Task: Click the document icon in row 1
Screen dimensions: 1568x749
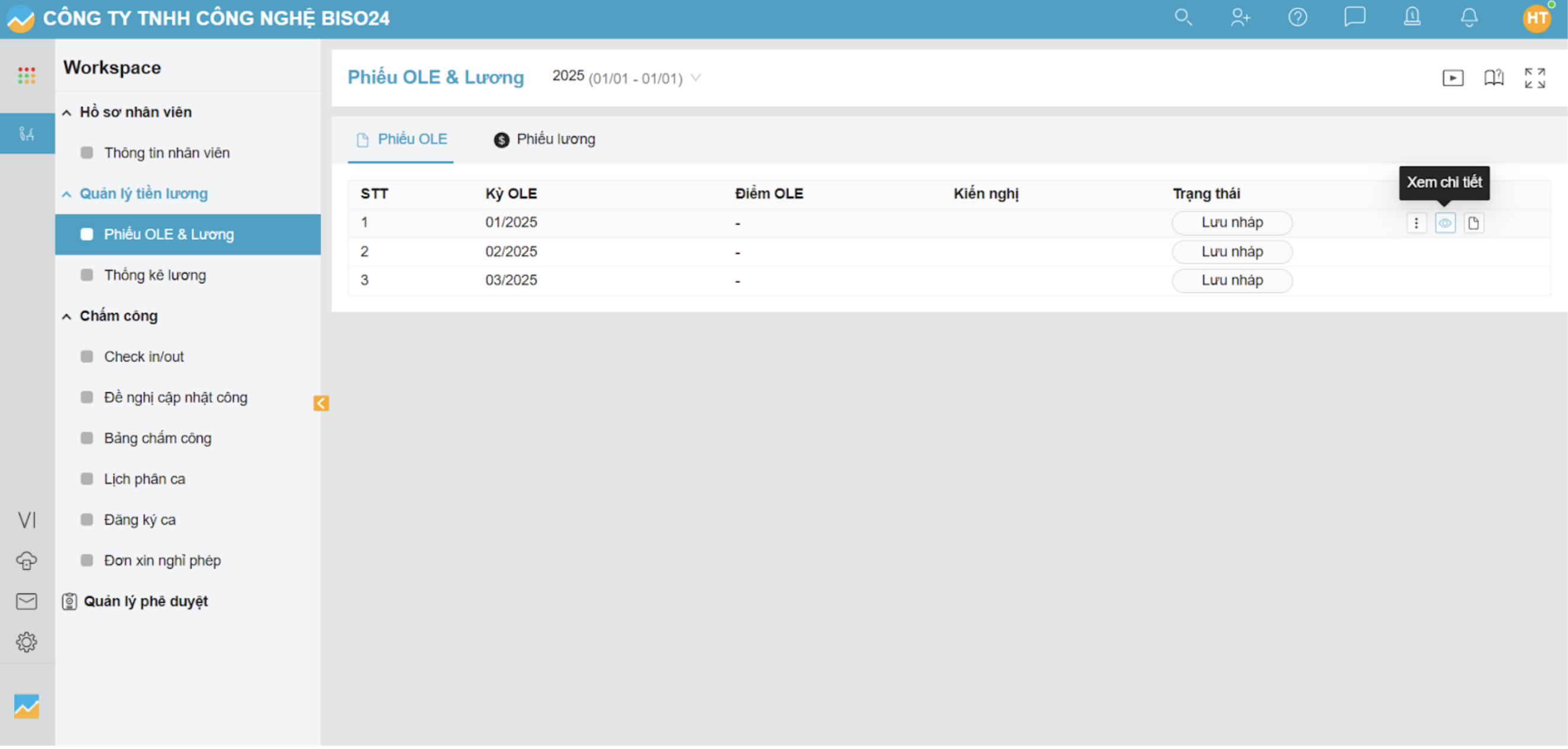Action: click(1473, 224)
